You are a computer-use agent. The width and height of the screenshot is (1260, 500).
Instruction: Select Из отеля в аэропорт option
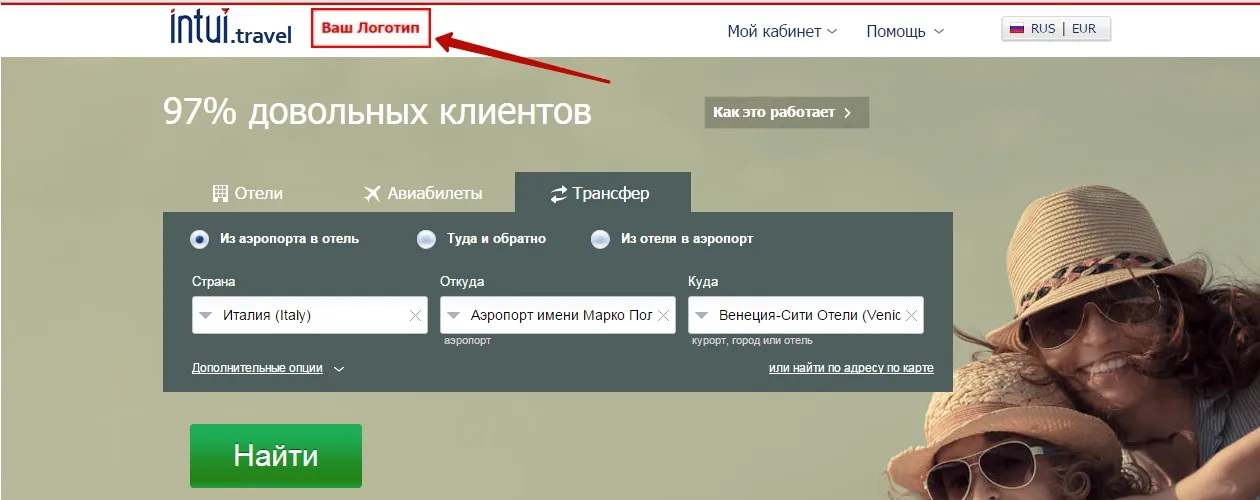[x=600, y=239]
